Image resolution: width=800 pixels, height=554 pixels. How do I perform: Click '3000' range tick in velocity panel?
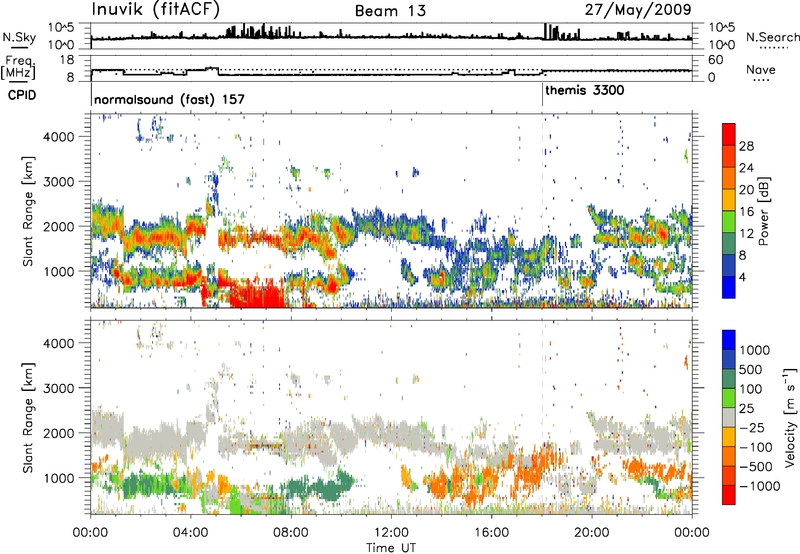58,388
